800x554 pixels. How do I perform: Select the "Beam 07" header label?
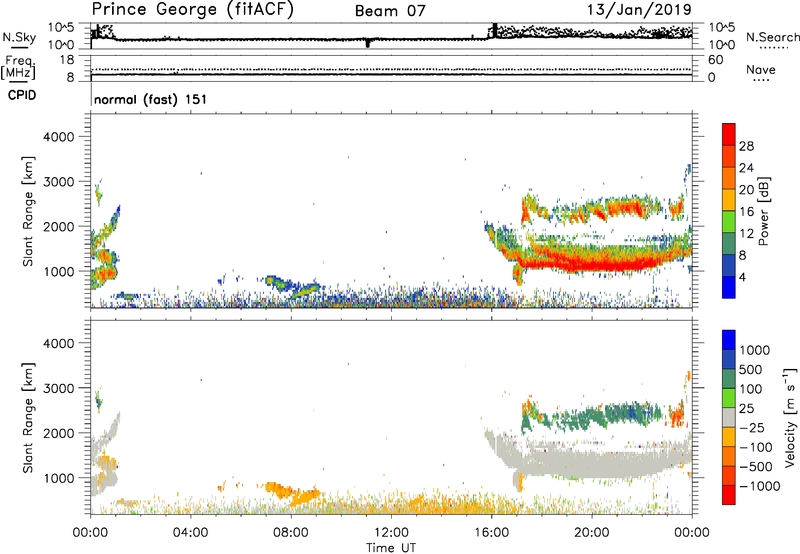point(390,11)
